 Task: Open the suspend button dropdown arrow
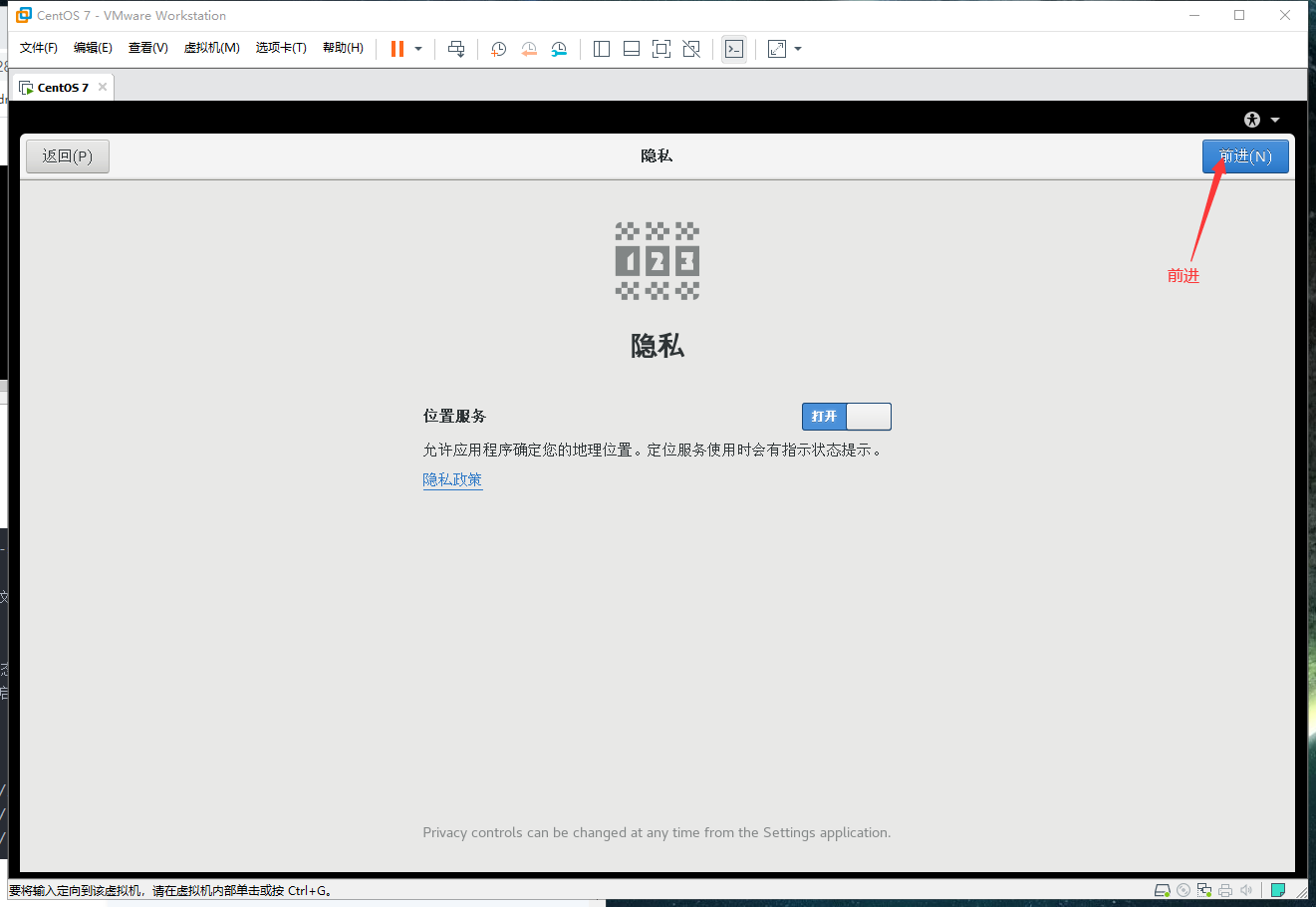tap(417, 48)
